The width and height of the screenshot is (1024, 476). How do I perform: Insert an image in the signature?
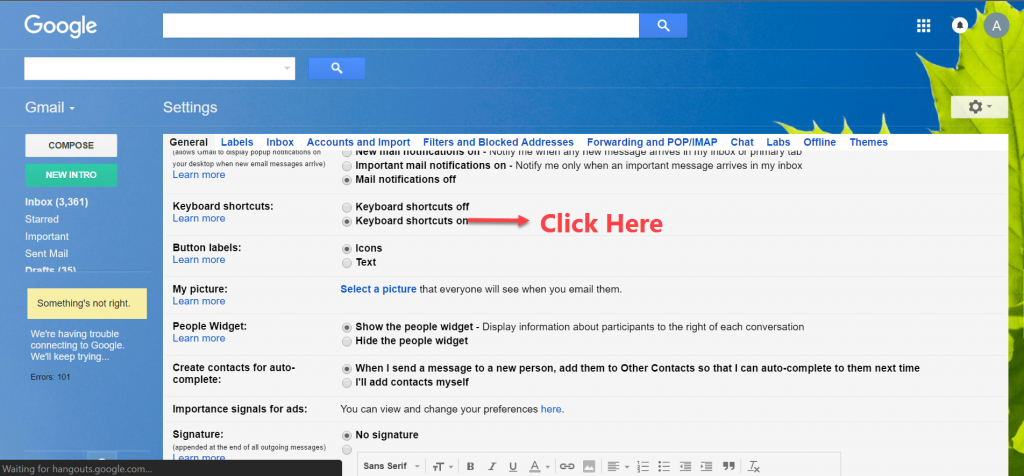588,466
